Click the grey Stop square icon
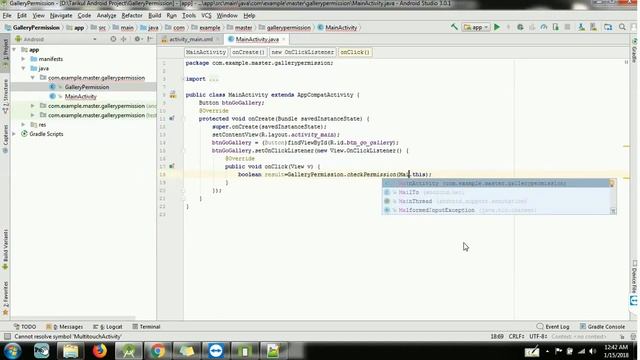The image size is (640, 360). (x=567, y=27)
